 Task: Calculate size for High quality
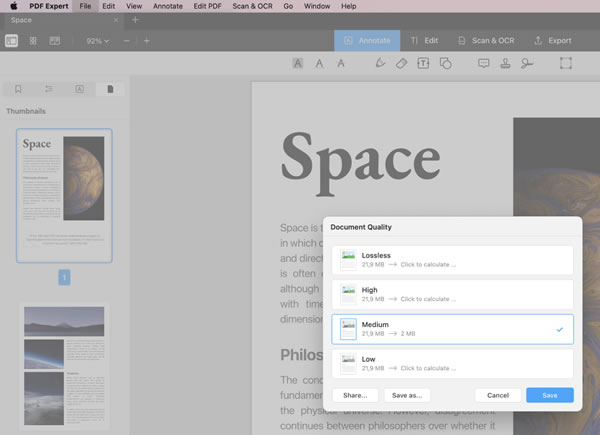(x=428, y=299)
